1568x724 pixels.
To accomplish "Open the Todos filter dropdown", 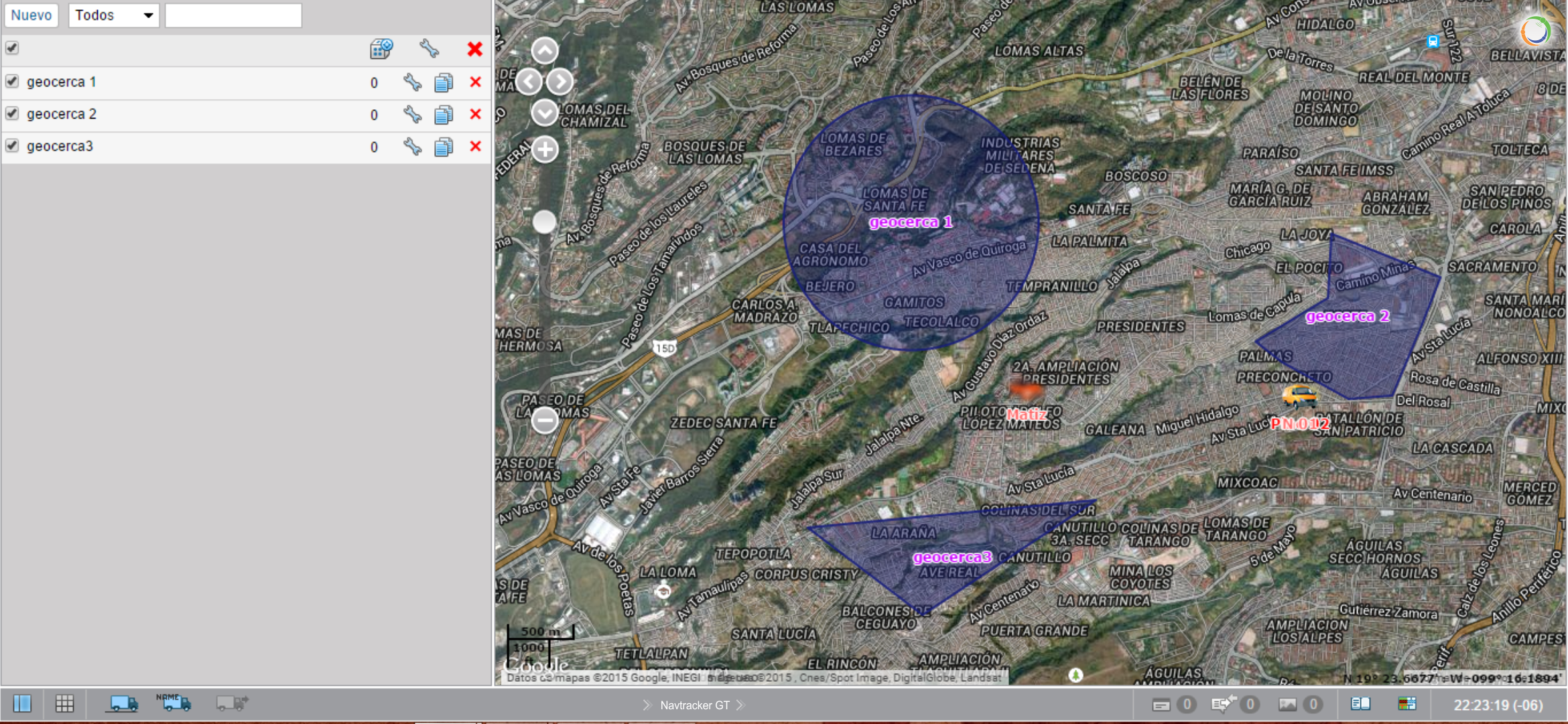I will click(113, 15).
